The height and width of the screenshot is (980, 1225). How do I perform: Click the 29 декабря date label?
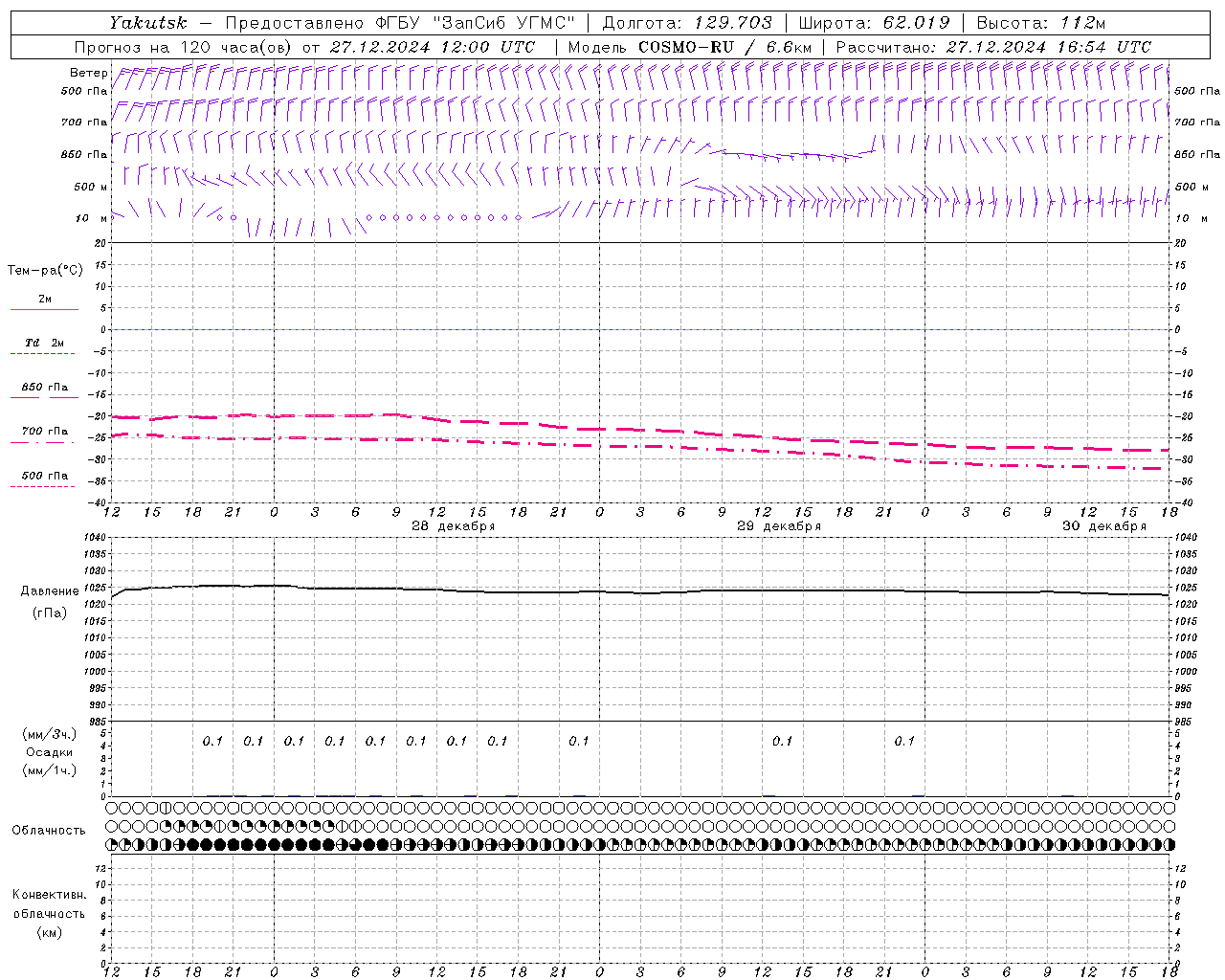click(x=778, y=526)
